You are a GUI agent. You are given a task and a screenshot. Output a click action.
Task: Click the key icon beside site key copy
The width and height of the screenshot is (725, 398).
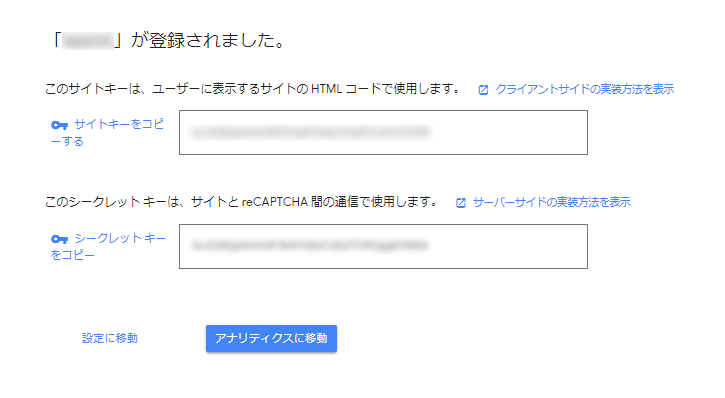59,125
